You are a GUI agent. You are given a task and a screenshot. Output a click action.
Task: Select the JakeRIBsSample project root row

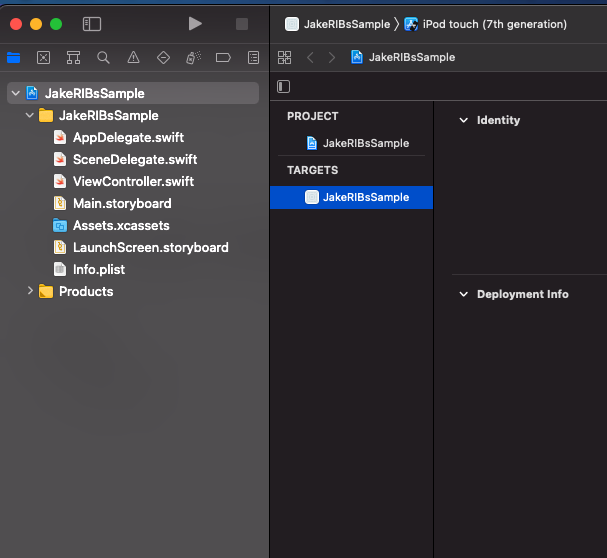133,93
